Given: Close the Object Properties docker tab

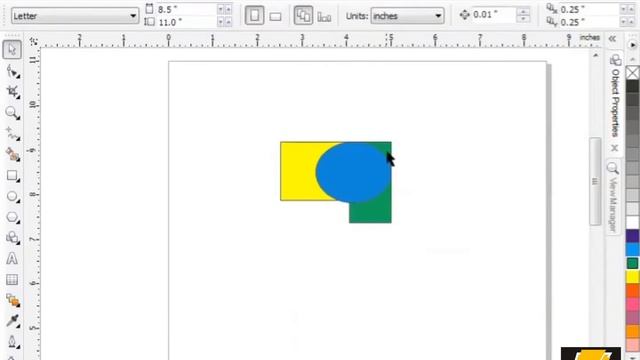Looking at the screenshot, I should [x=615, y=148].
